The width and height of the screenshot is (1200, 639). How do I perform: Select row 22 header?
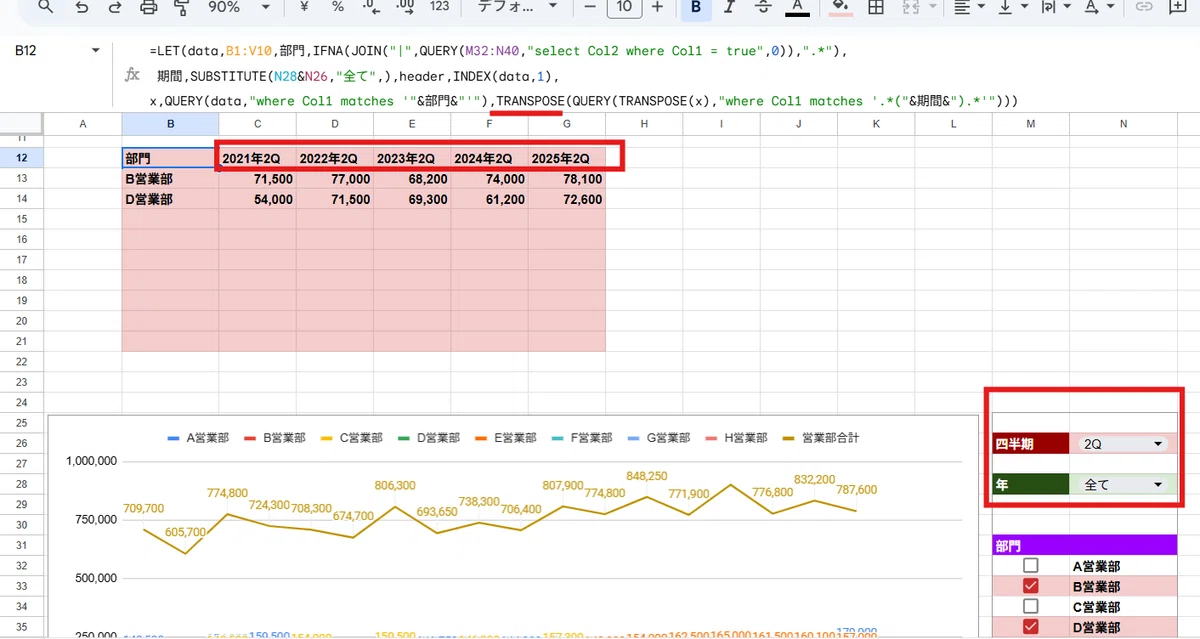click(x=22, y=361)
